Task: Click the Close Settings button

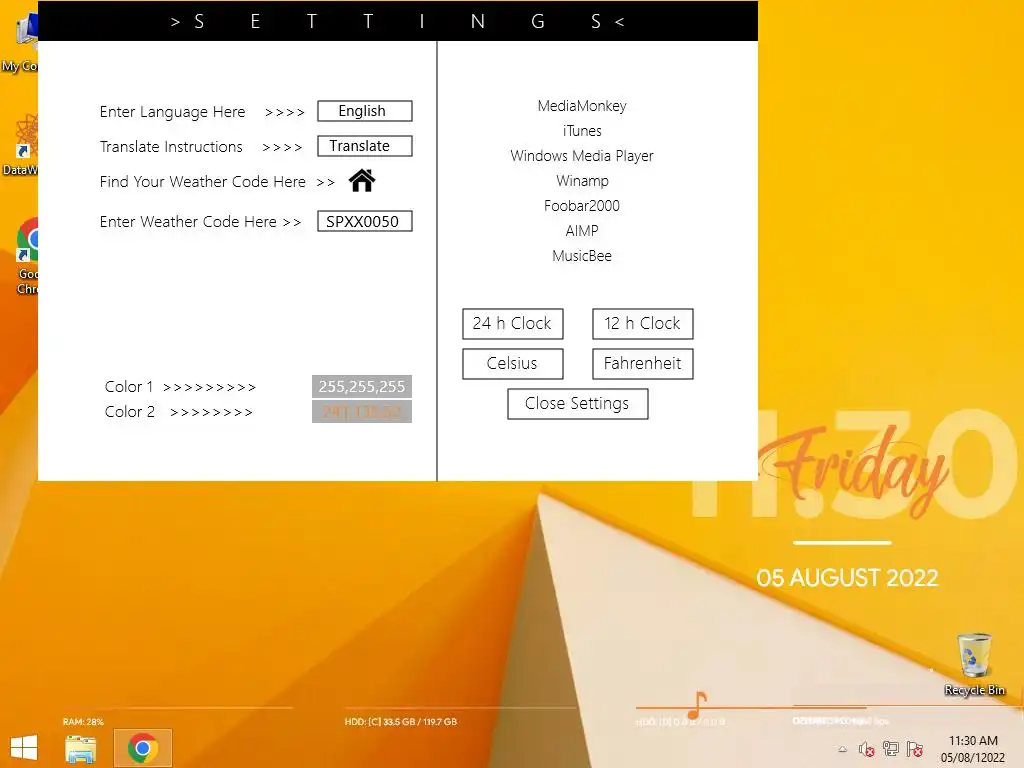Action: [x=577, y=404]
